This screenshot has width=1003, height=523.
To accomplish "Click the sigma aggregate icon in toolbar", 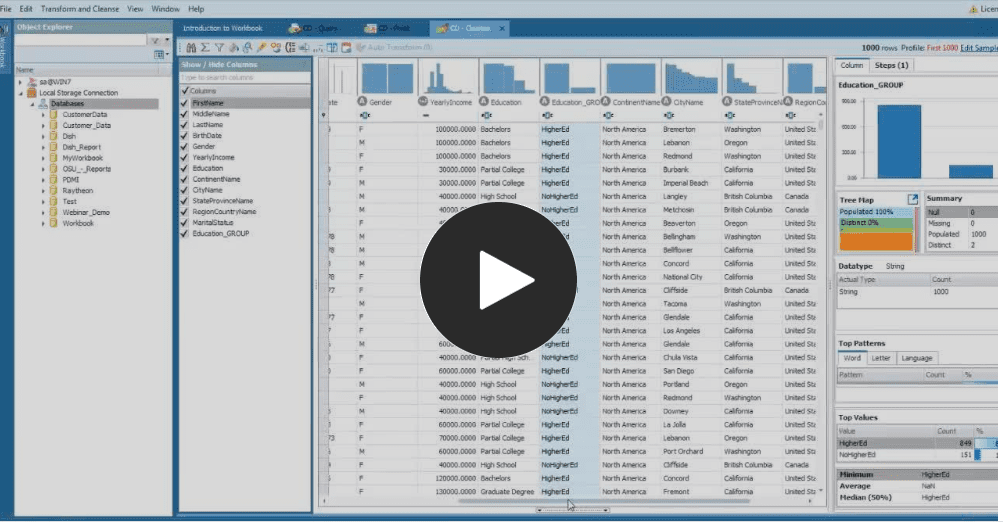I will pyautogui.click(x=205, y=47).
